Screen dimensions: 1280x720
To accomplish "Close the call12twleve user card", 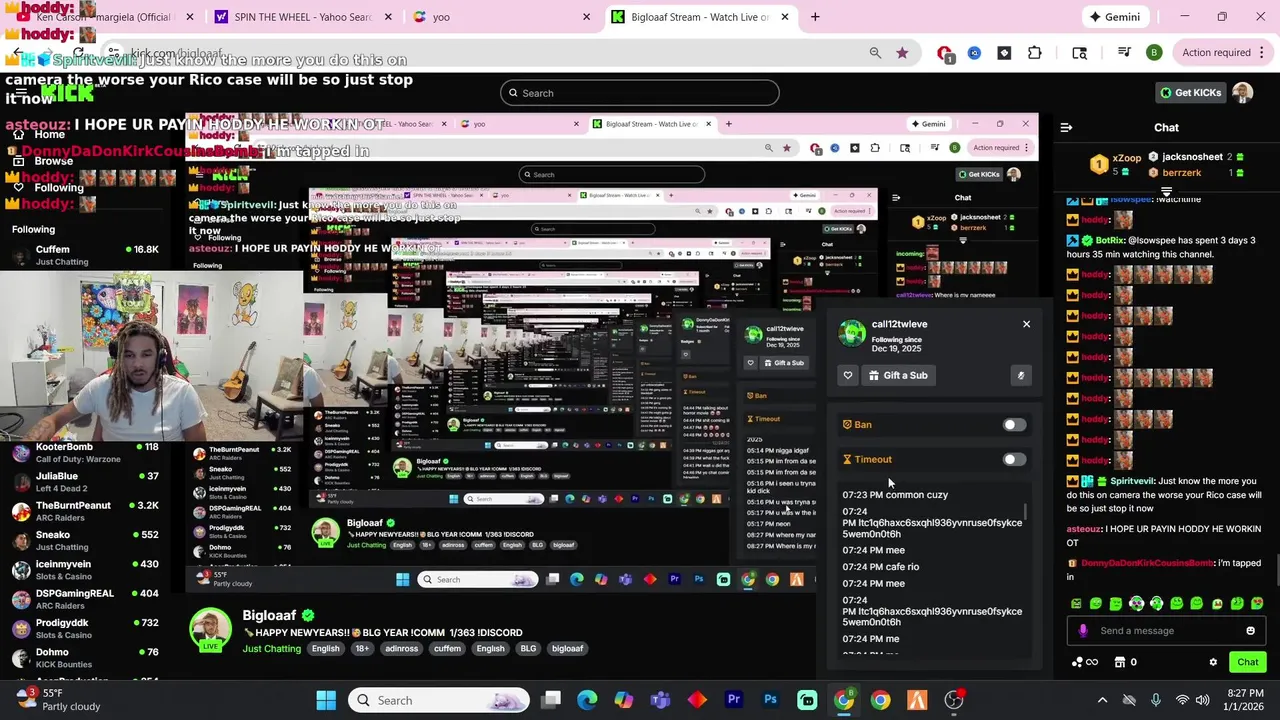I will click(x=1026, y=324).
